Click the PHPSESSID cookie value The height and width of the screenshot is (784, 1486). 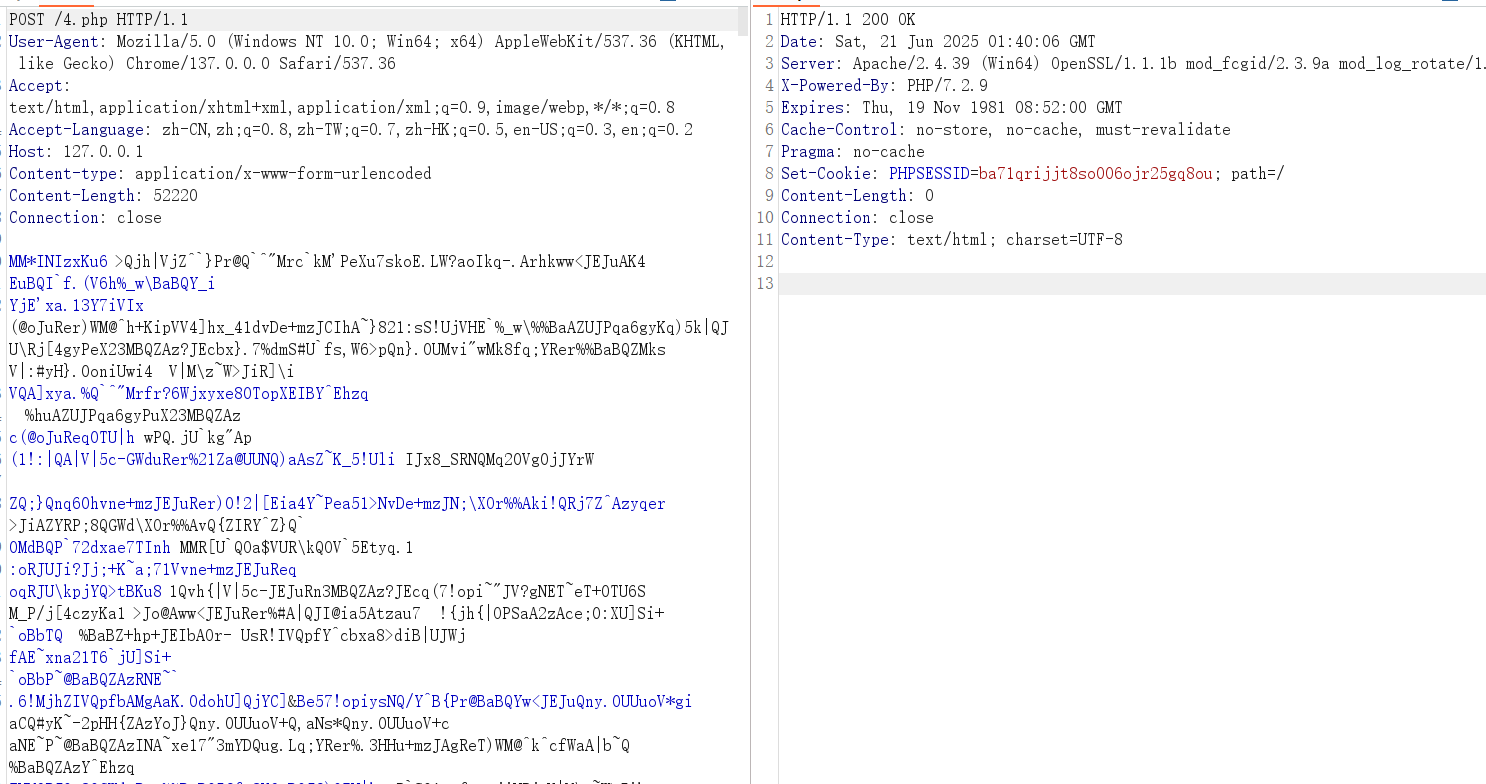(1096, 174)
